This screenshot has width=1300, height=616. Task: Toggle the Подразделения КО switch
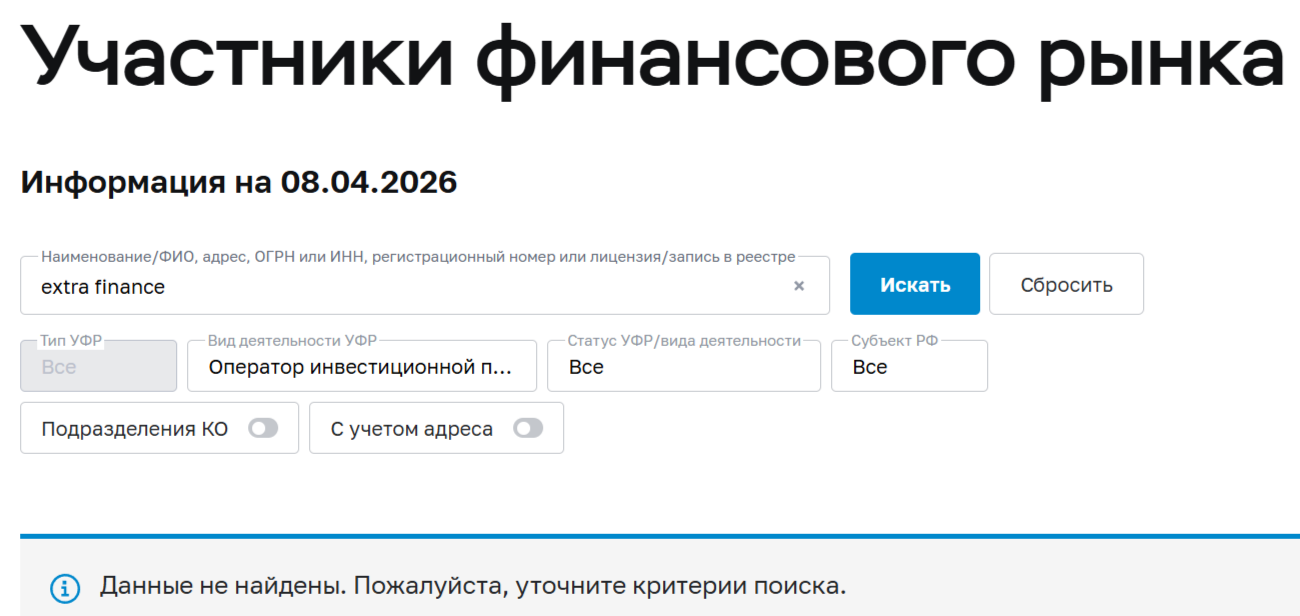pyautogui.click(x=264, y=429)
